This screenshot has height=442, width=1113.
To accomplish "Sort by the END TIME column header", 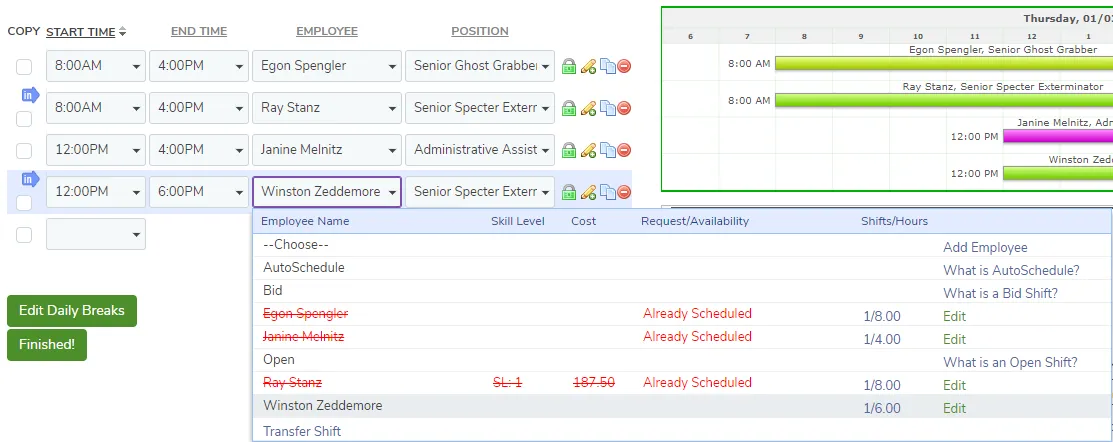I will [199, 31].
